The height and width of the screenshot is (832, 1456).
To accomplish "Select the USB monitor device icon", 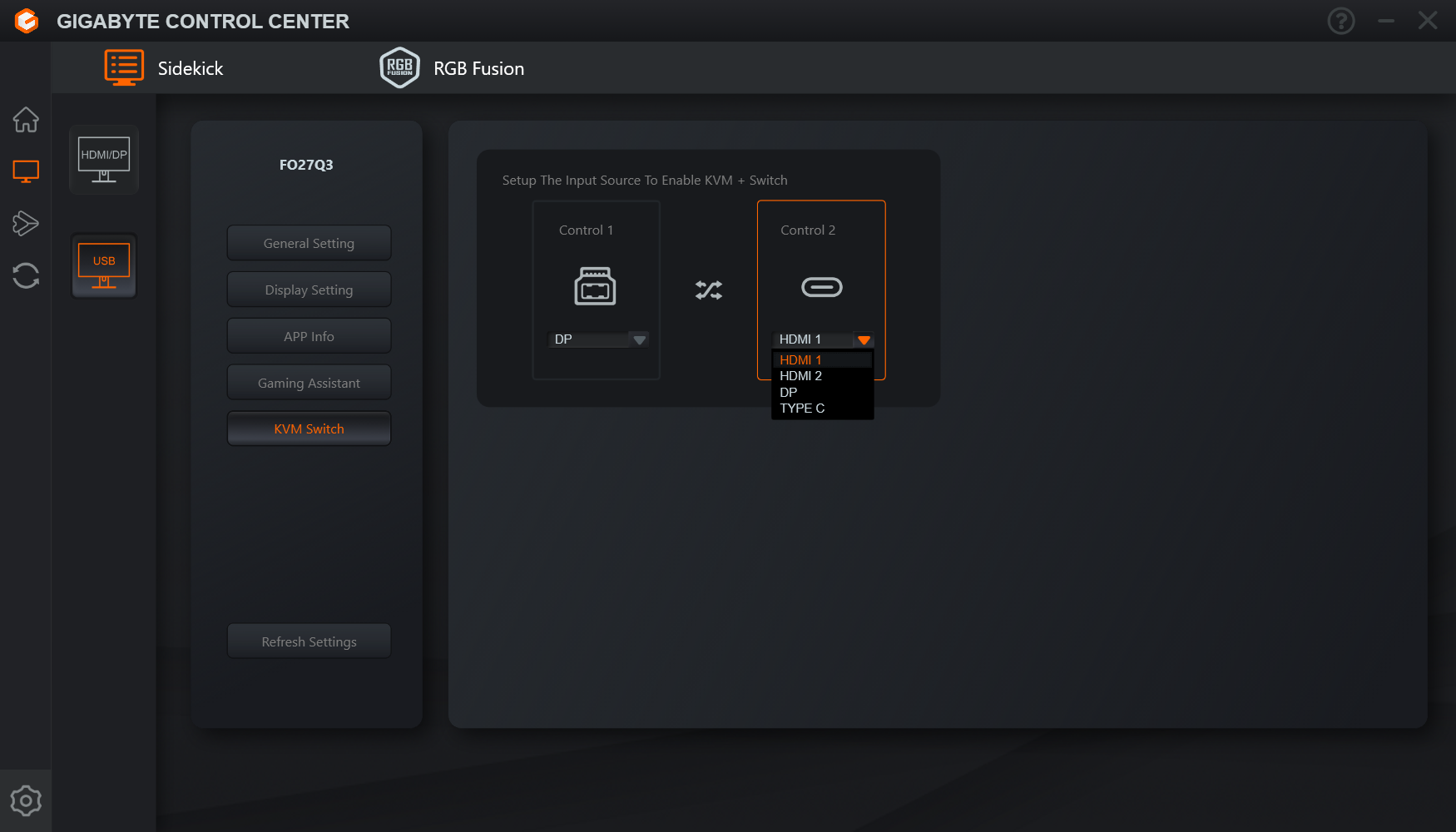I will pyautogui.click(x=104, y=265).
